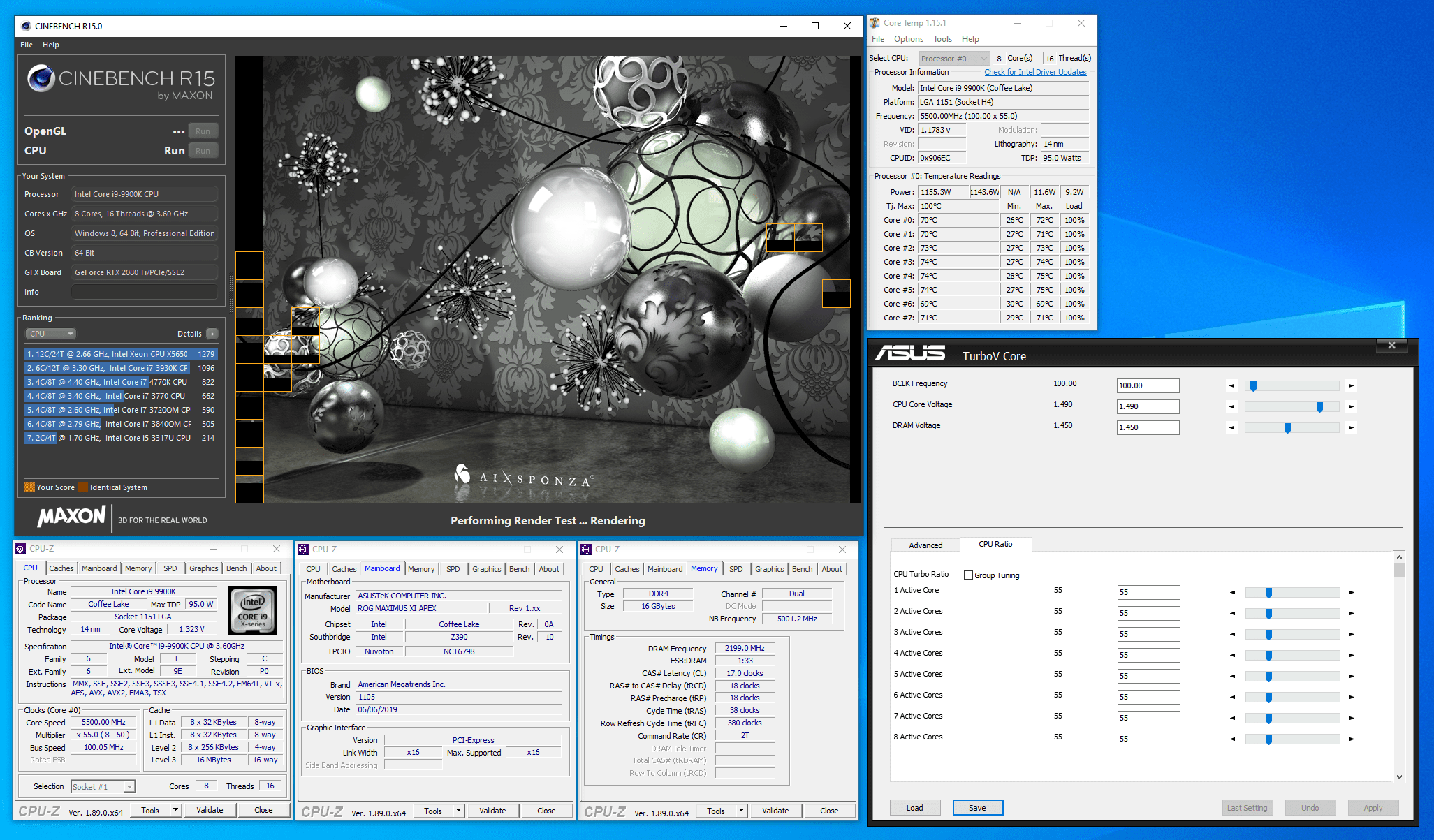
Task: Click the BCLK Frequency slider handle
Action: click(x=1253, y=386)
